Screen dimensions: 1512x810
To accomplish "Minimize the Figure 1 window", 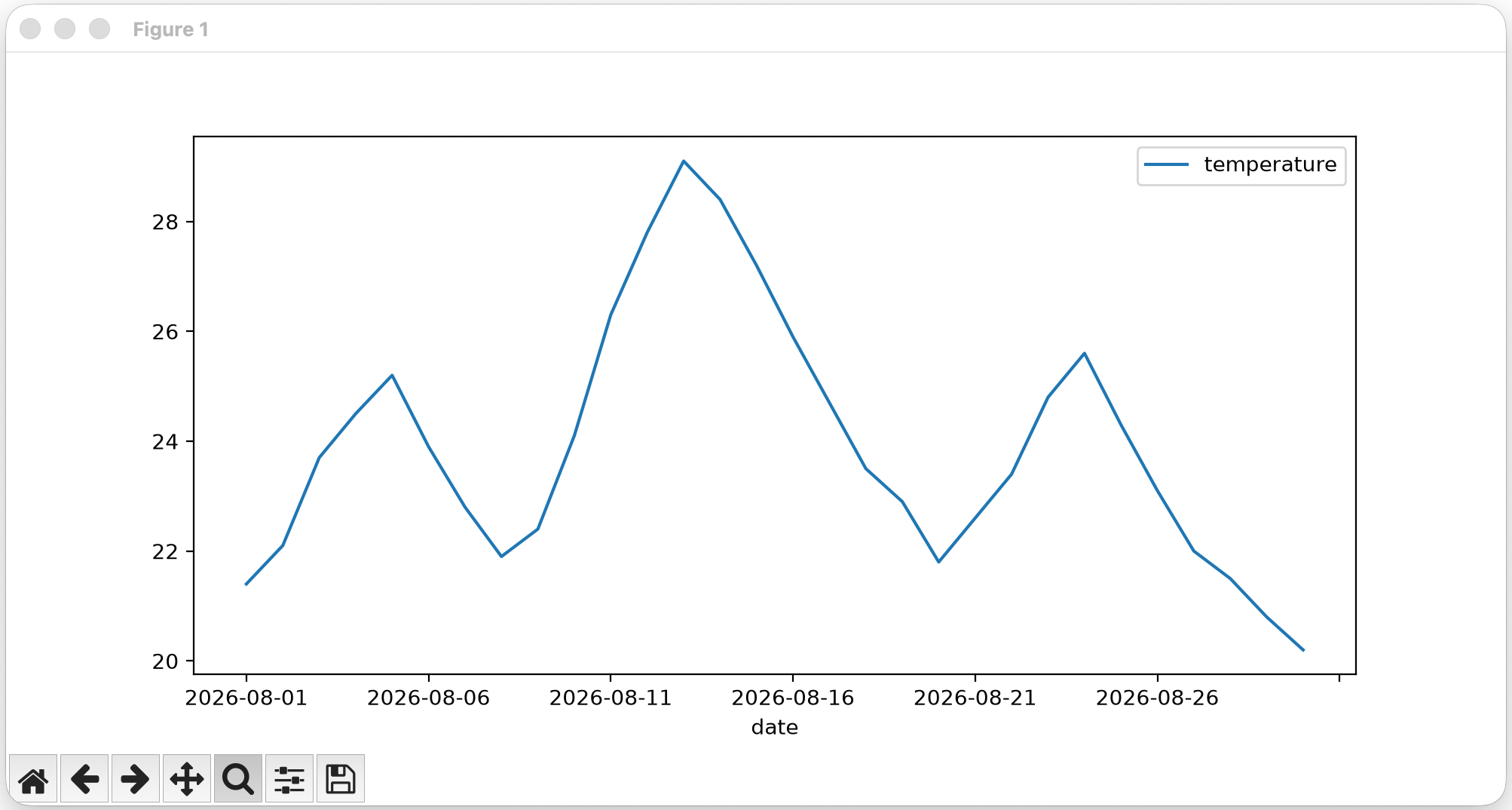I will pos(65,29).
